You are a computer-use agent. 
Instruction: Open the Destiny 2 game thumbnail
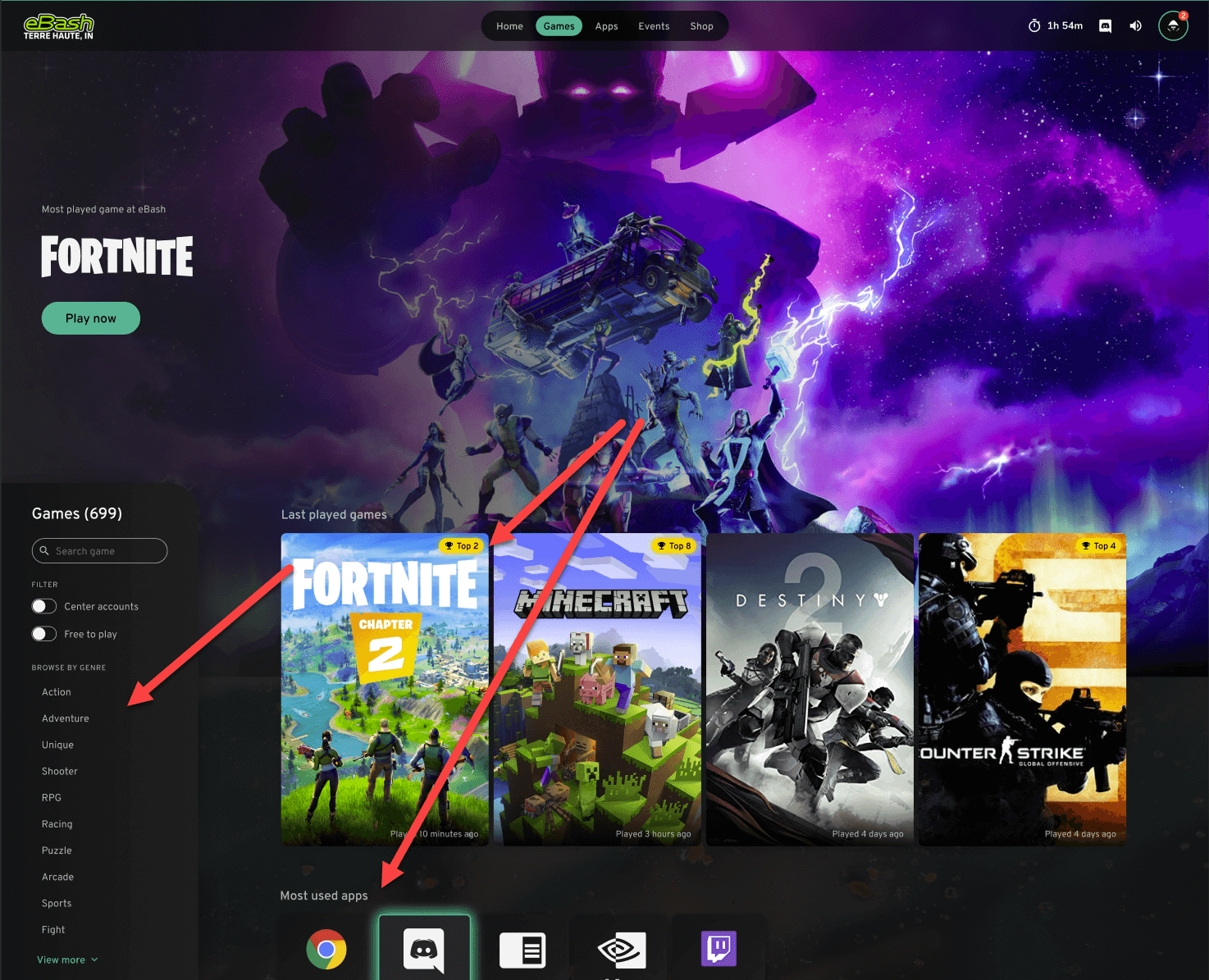click(809, 689)
